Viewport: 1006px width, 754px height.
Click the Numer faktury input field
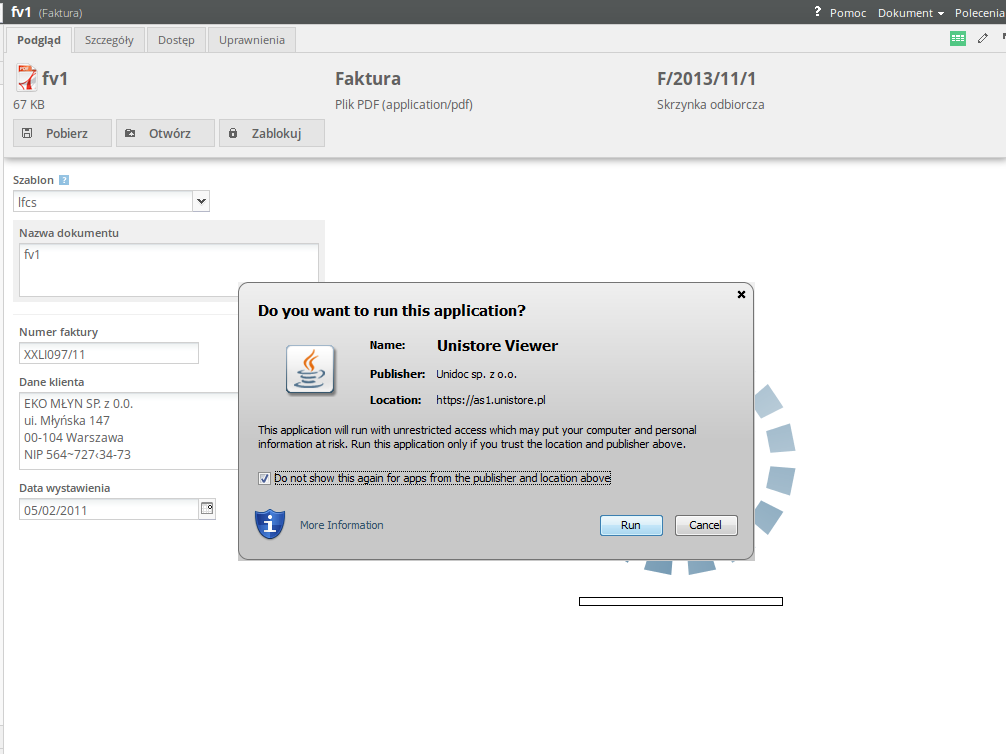click(109, 354)
